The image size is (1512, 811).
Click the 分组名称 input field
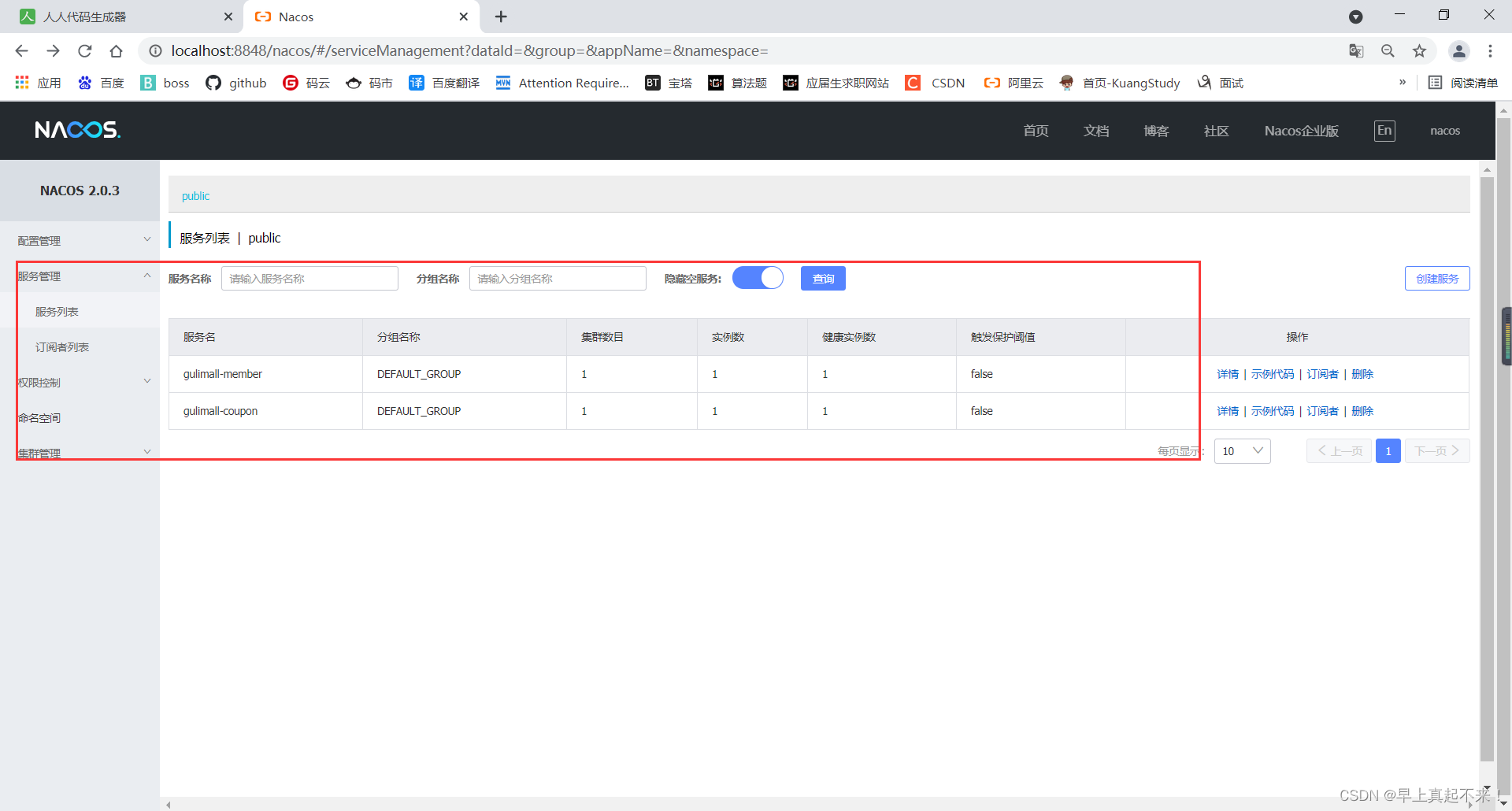pos(558,278)
